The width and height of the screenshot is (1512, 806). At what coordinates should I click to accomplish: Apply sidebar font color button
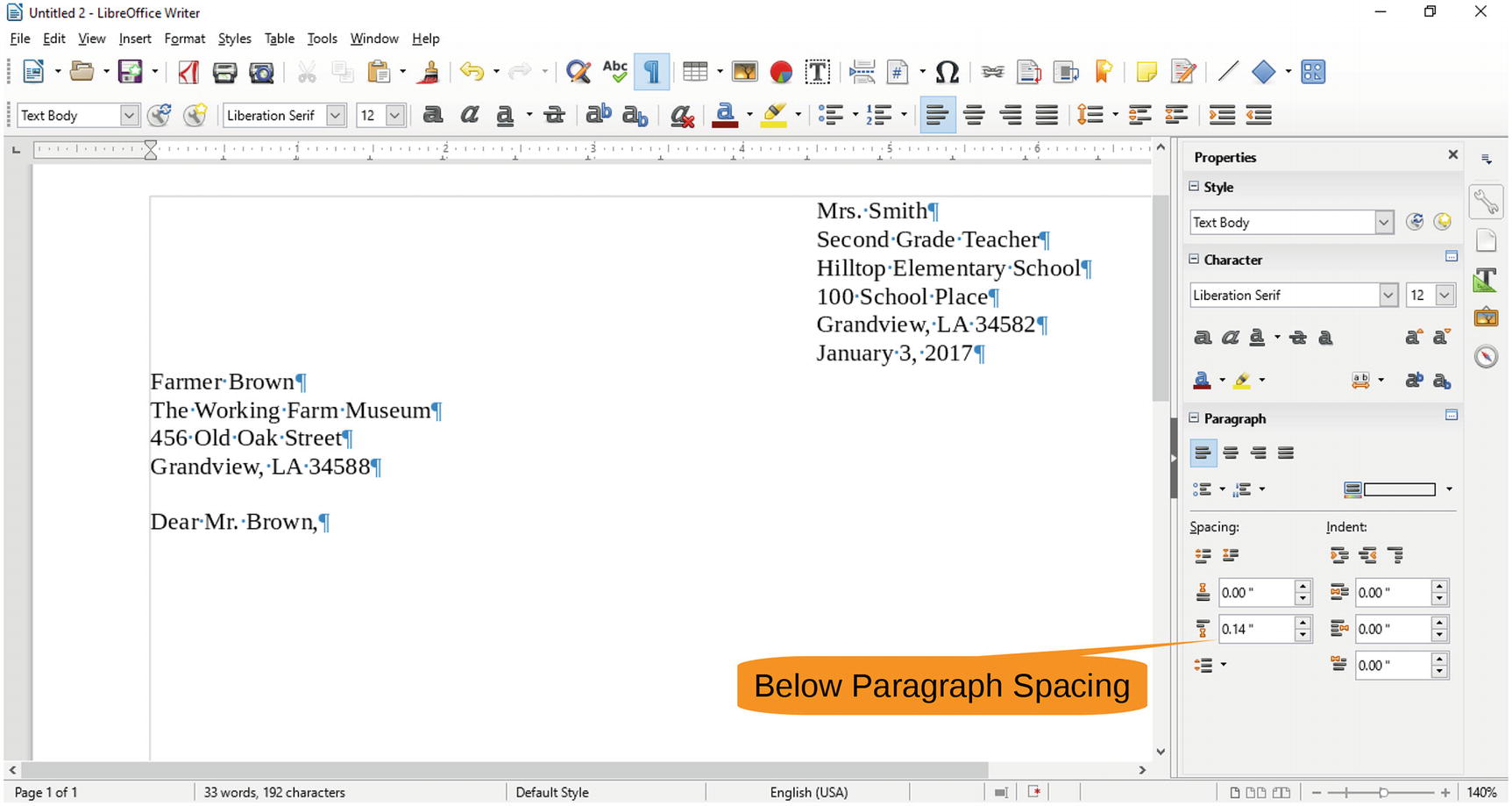pos(1203,381)
